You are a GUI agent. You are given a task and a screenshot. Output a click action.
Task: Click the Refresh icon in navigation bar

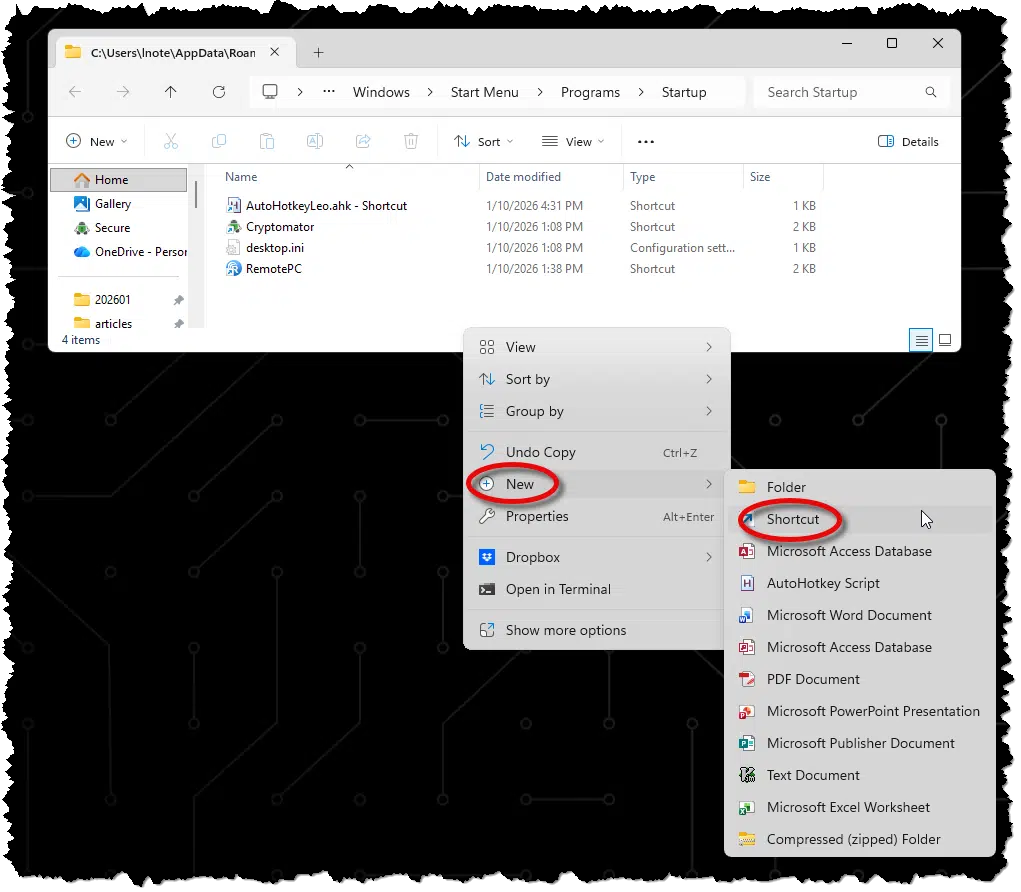[x=219, y=92]
